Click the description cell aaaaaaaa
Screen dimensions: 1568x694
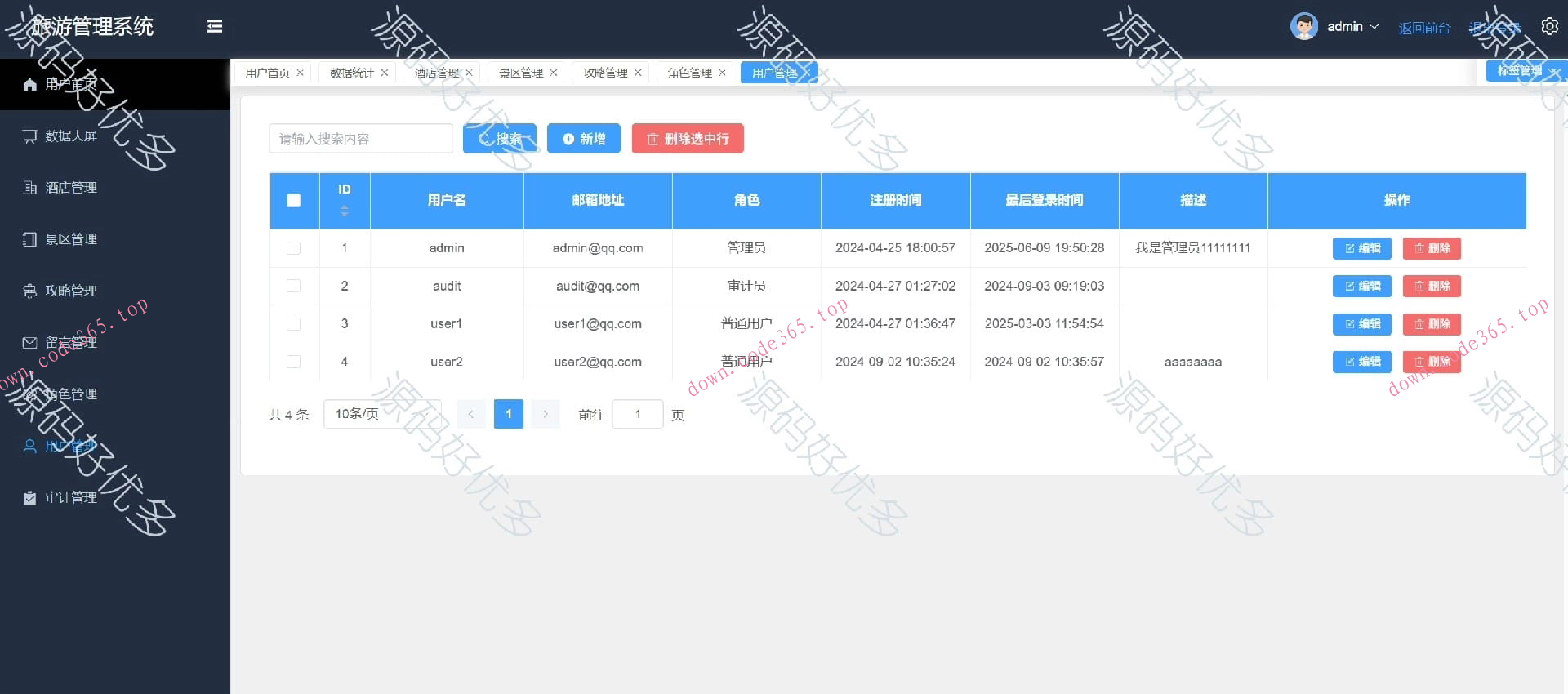point(1193,362)
